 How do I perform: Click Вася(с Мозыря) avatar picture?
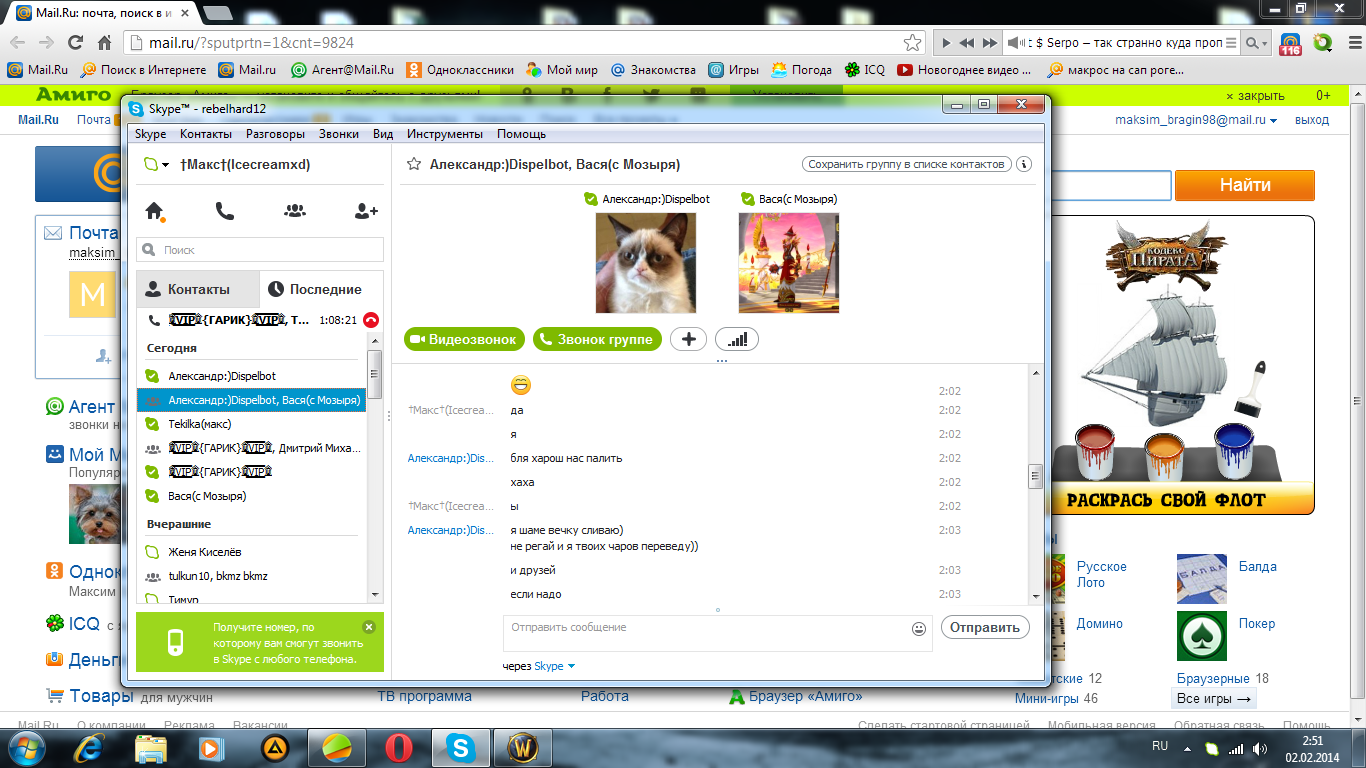tap(789, 263)
